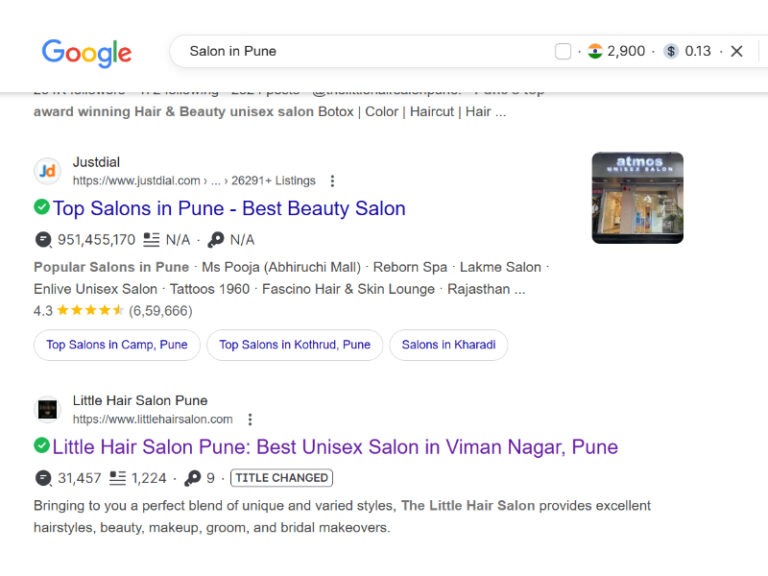The width and height of the screenshot is (768, 576).
Task: Click the littlehairsalon.com URL text
Action: [152, 419]
